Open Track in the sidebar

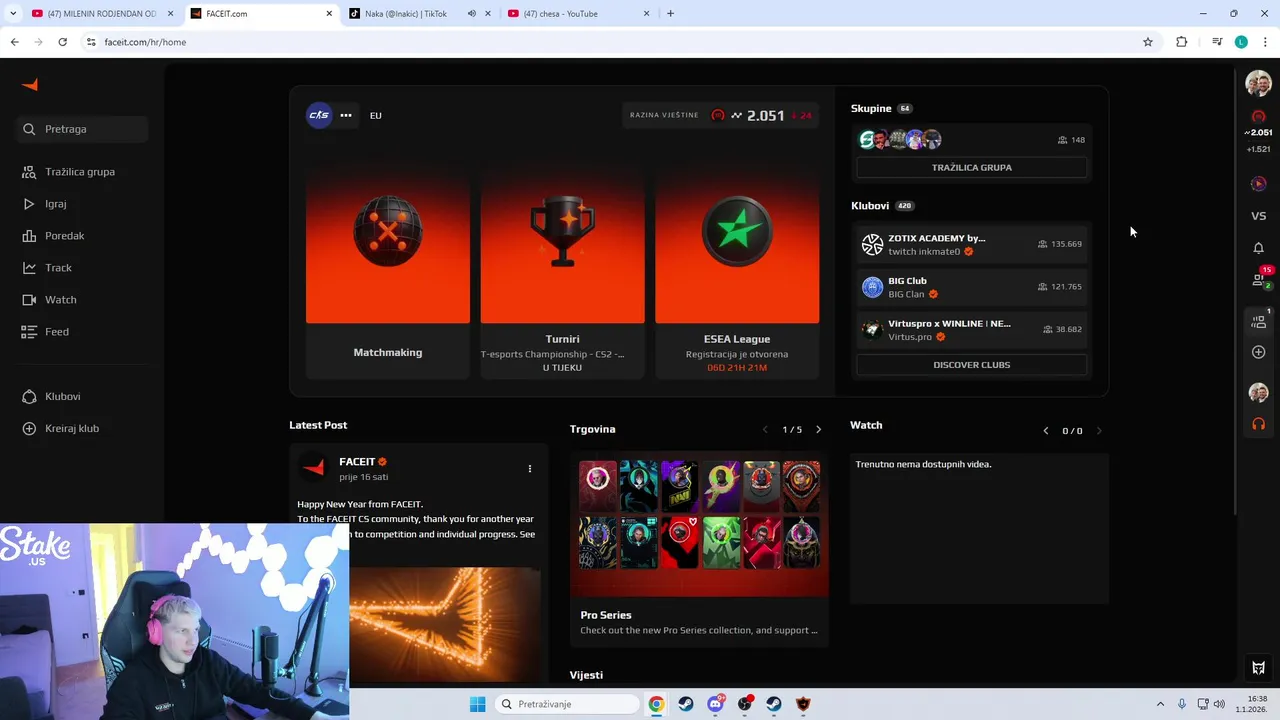[47, 268]
